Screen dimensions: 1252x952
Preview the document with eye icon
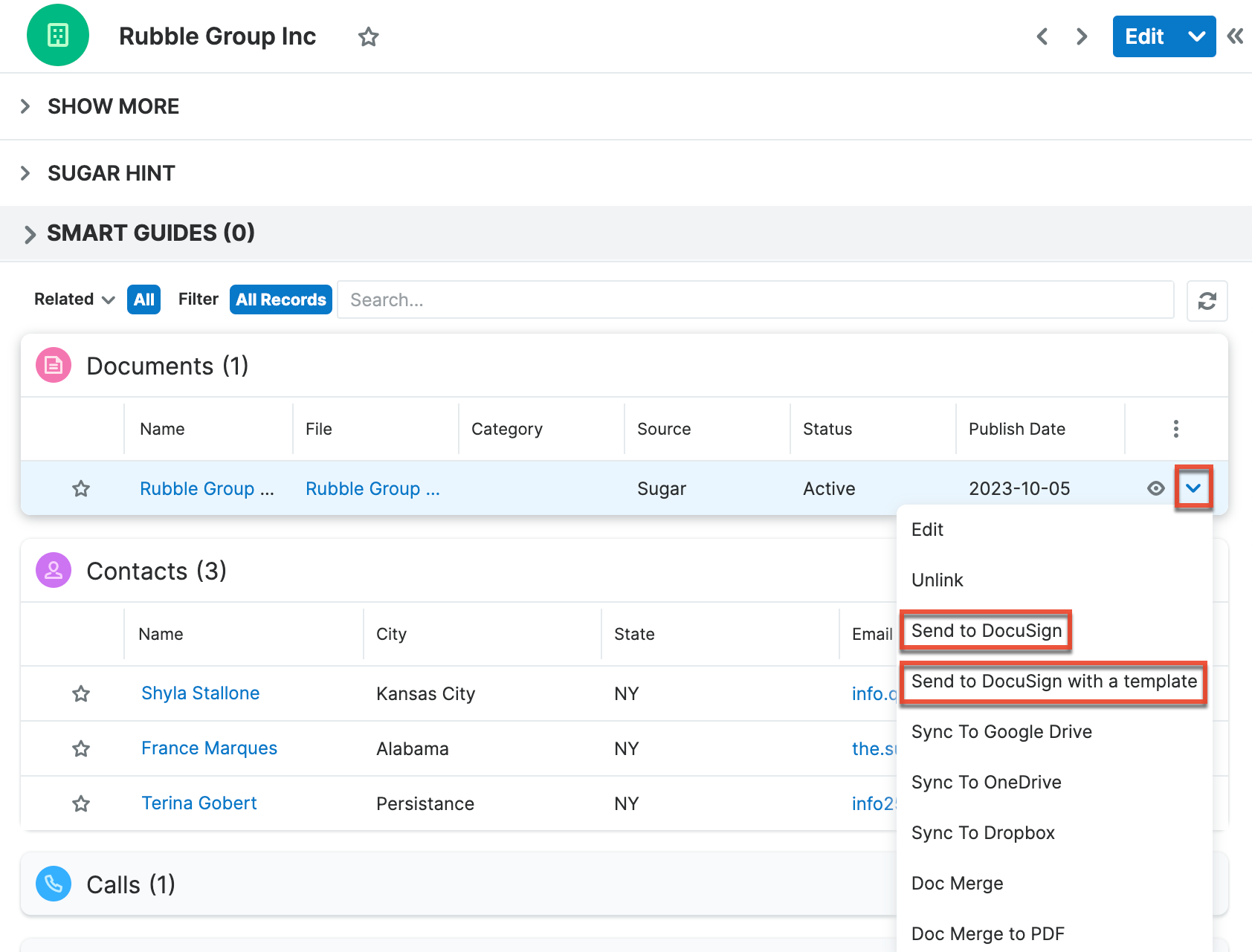pos(1155,488)
